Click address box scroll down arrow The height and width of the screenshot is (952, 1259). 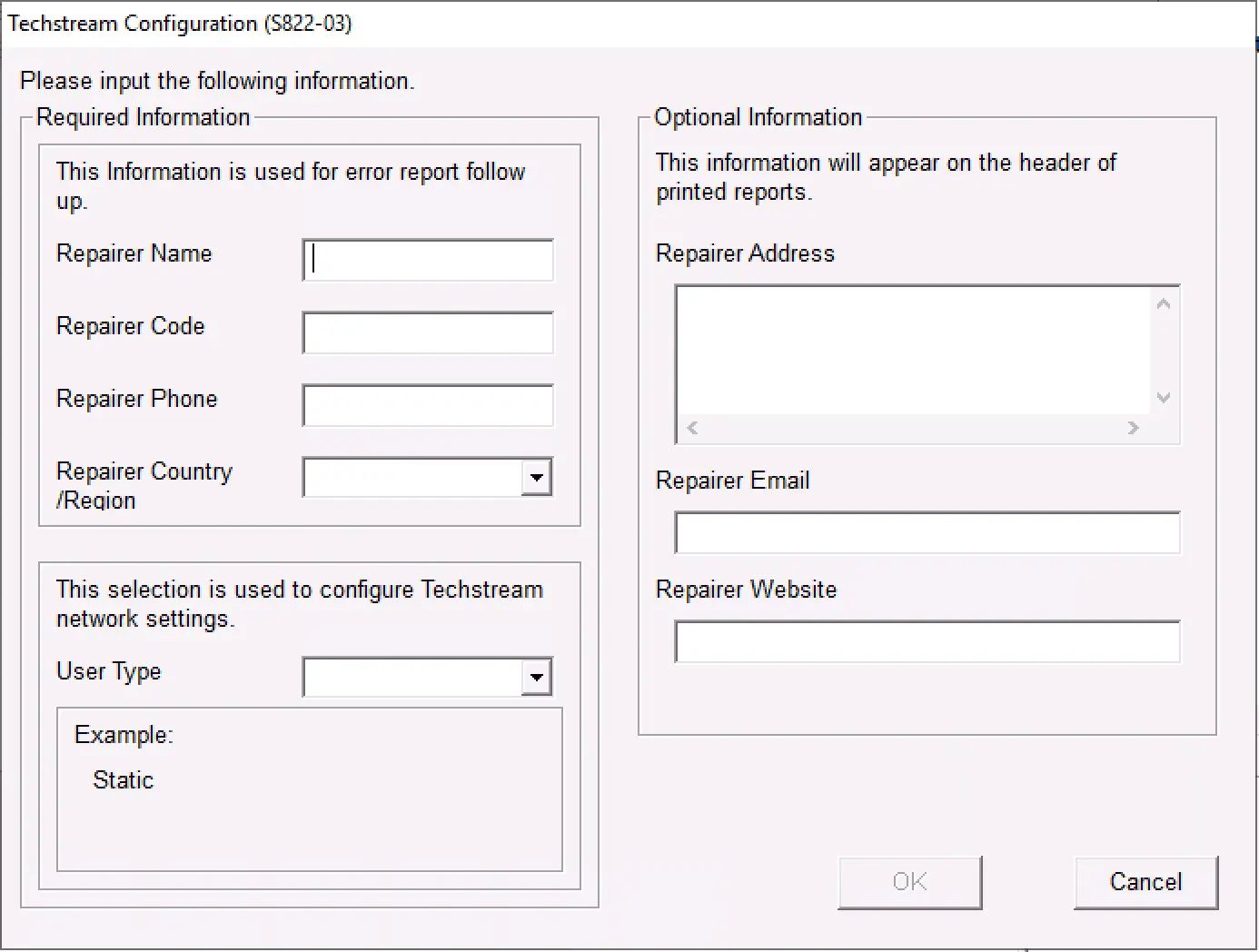(1164, 398)
